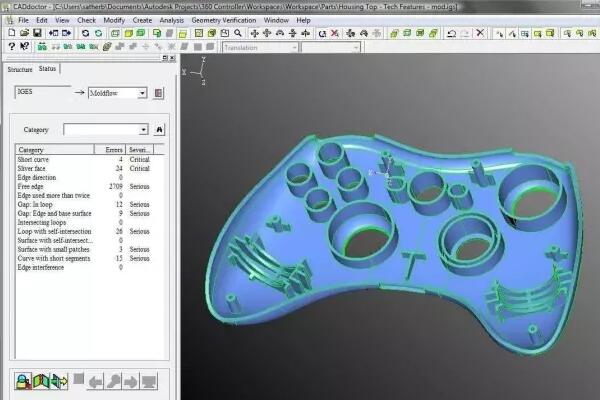Click the question mark Help icon
600x400 pixels.
[x=10, y=47]
